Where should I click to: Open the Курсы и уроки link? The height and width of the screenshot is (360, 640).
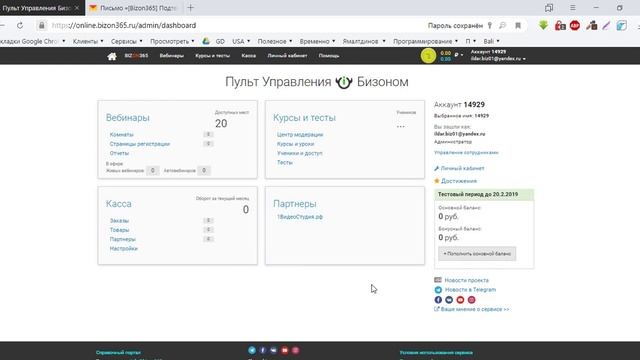(x=296, y=144)
